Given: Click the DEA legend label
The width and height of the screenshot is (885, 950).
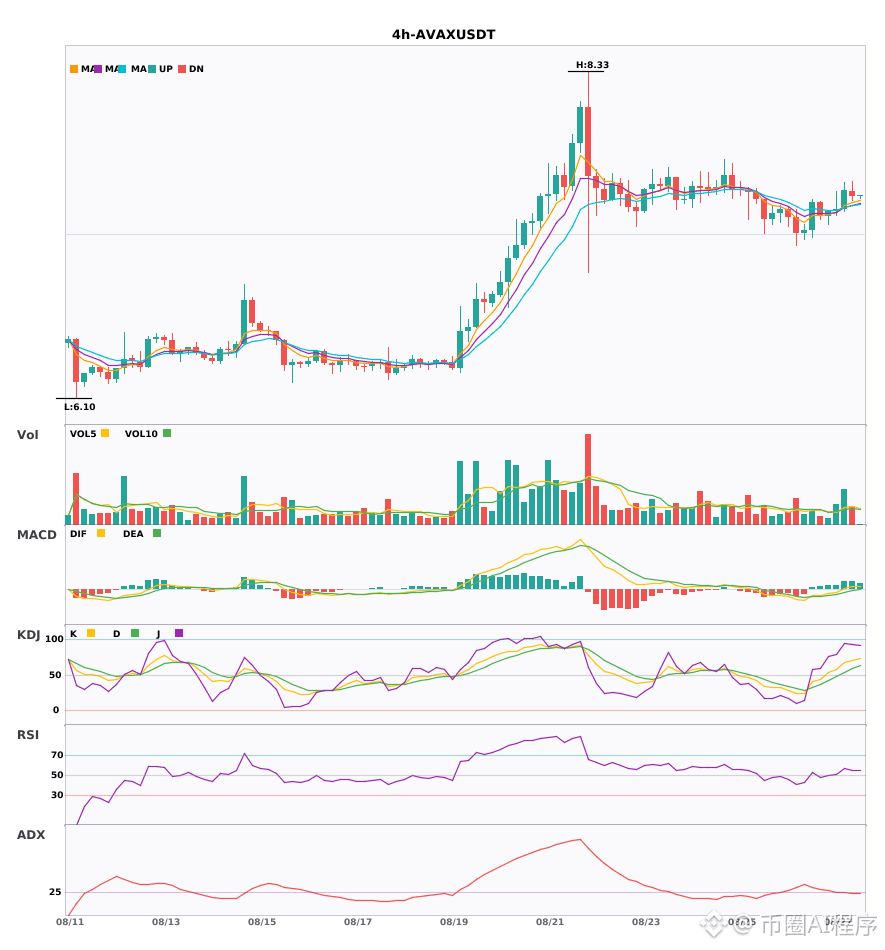Looking at the screenshot, I should [133, 534].
